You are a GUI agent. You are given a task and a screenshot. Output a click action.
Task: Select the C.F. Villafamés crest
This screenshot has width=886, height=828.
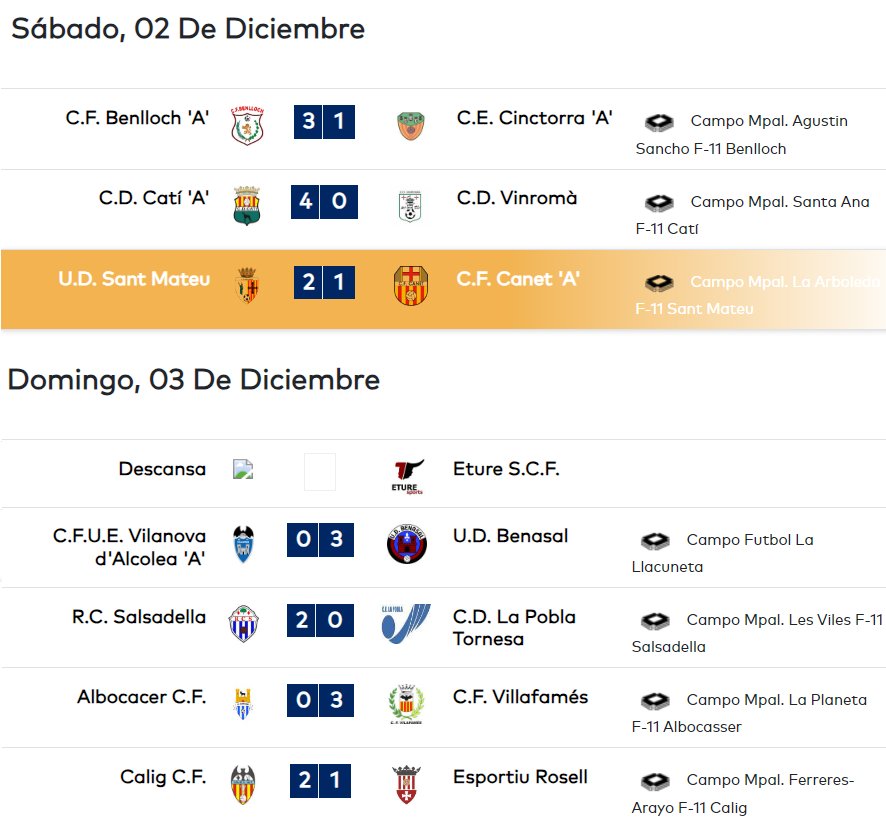tap(406, 704)
